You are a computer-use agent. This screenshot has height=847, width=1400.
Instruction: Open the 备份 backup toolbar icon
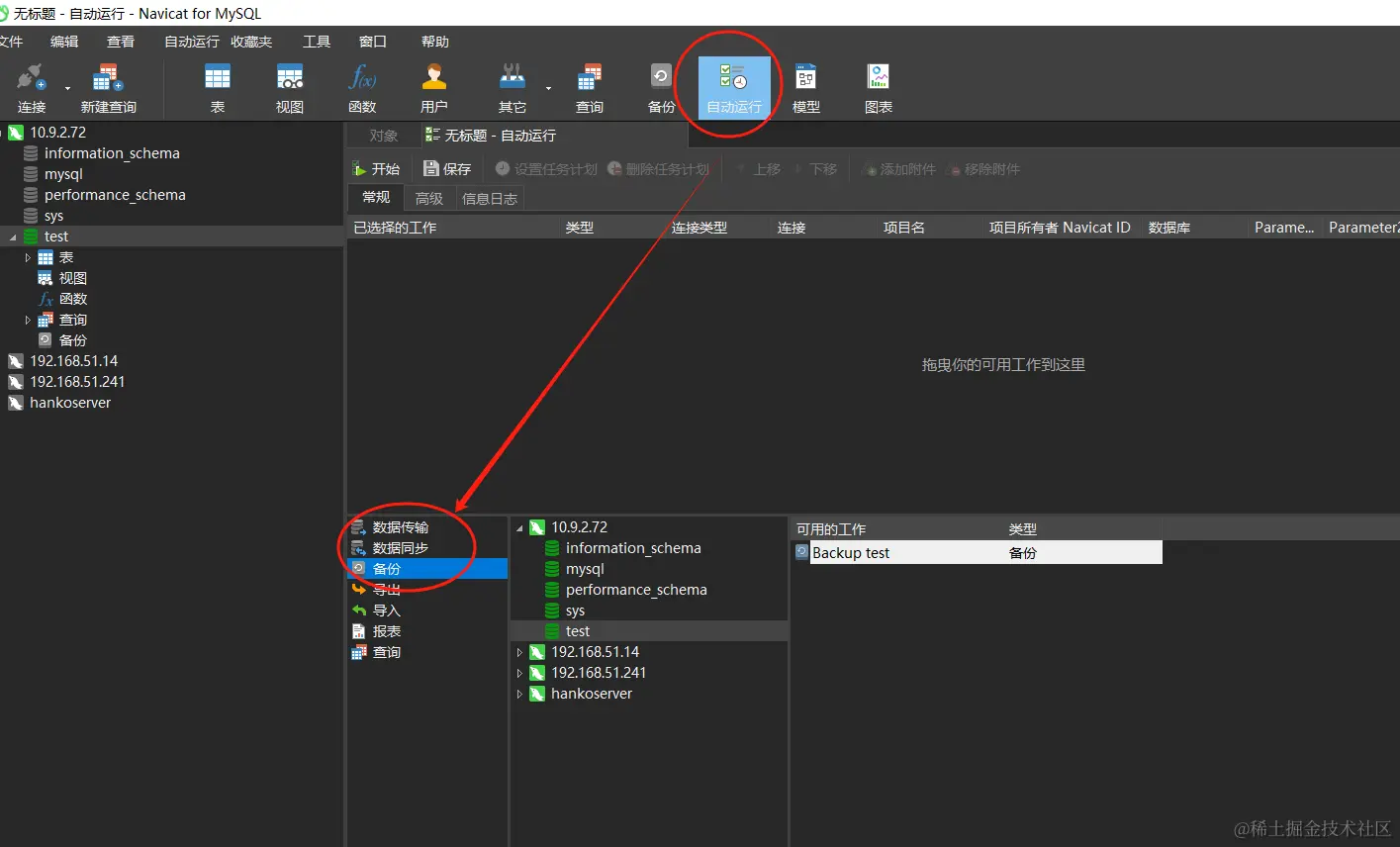(x=661, y=88)
